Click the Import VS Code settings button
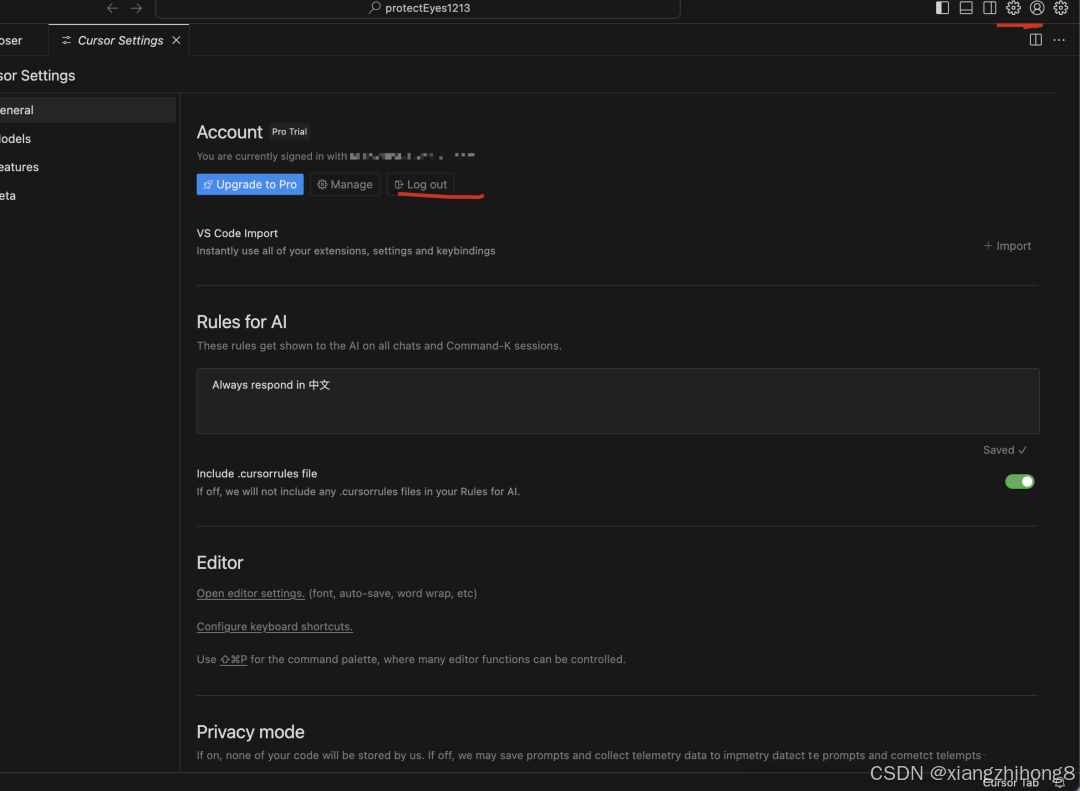The height and width of the screenshot is (791, 1080). tap(1007, 246)
